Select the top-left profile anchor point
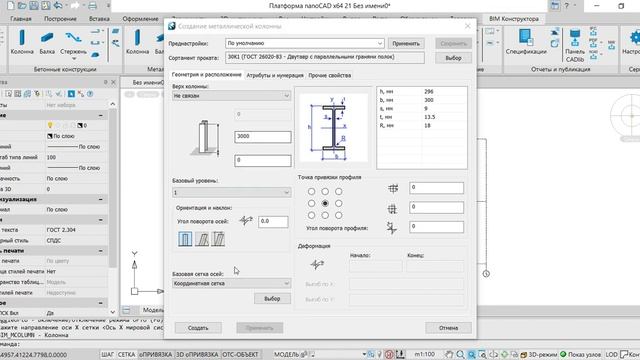Viewport: 640px width, 360px height. (x=311, y=191)
